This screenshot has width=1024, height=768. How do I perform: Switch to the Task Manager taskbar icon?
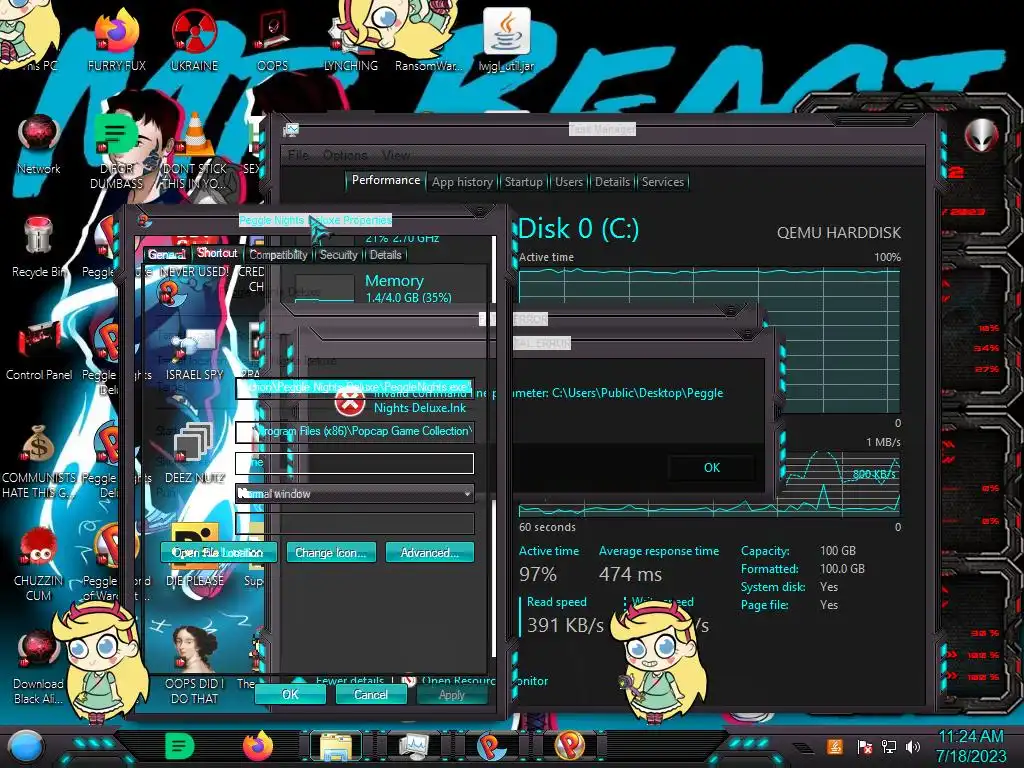click(414, 747)
